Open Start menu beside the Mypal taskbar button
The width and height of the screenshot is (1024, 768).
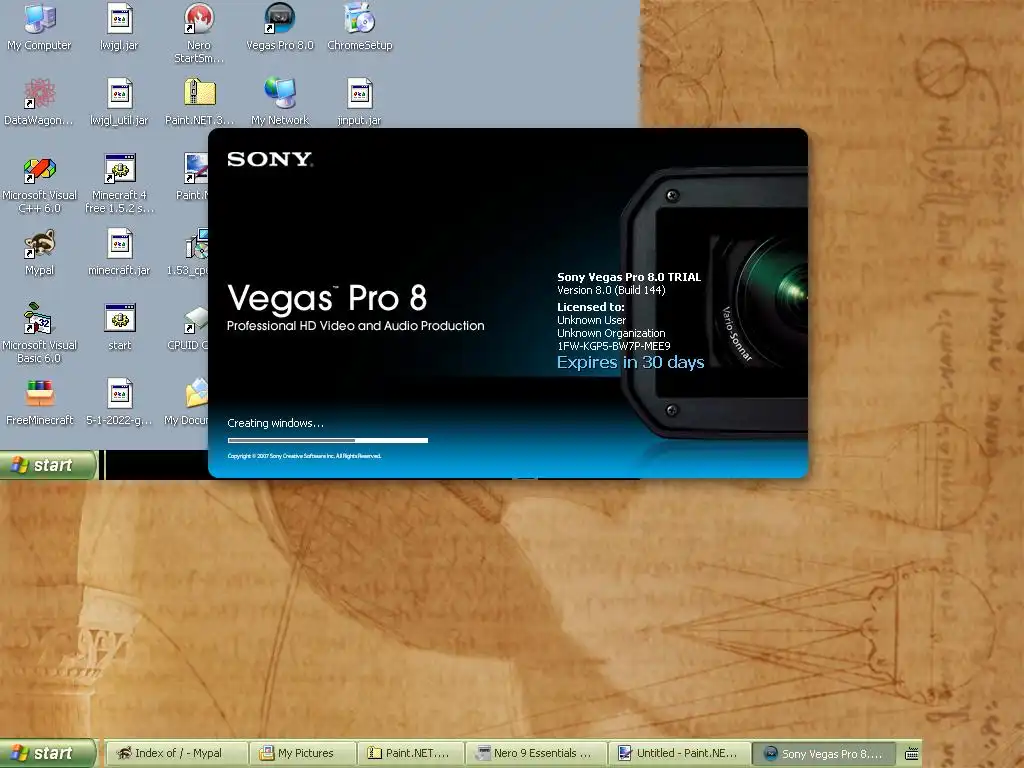click(x=48, y=753)
